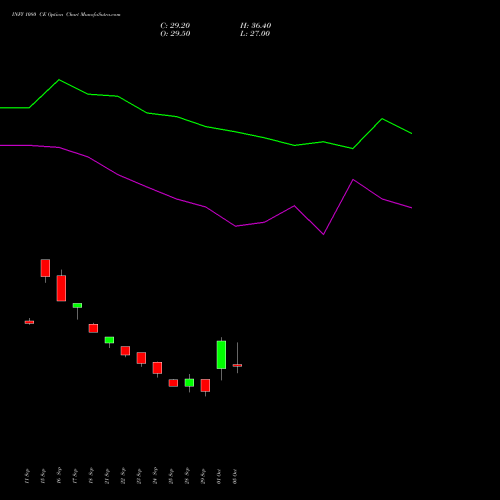This screenshot has height=500, width=500.
Task: Select the 21 Sep date label
Action: (107, 476)
